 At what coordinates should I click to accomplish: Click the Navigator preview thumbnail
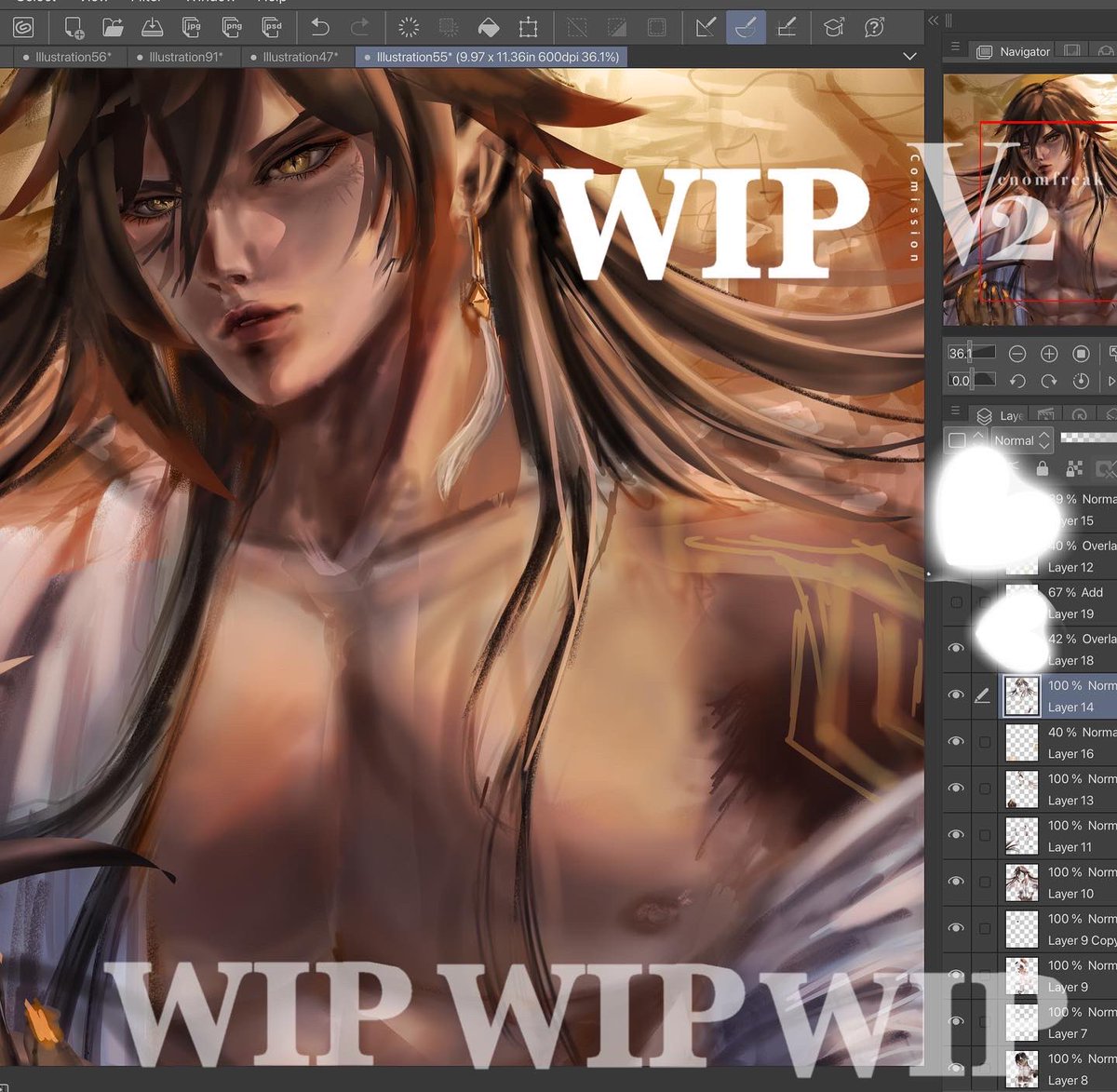[1030, 199]
